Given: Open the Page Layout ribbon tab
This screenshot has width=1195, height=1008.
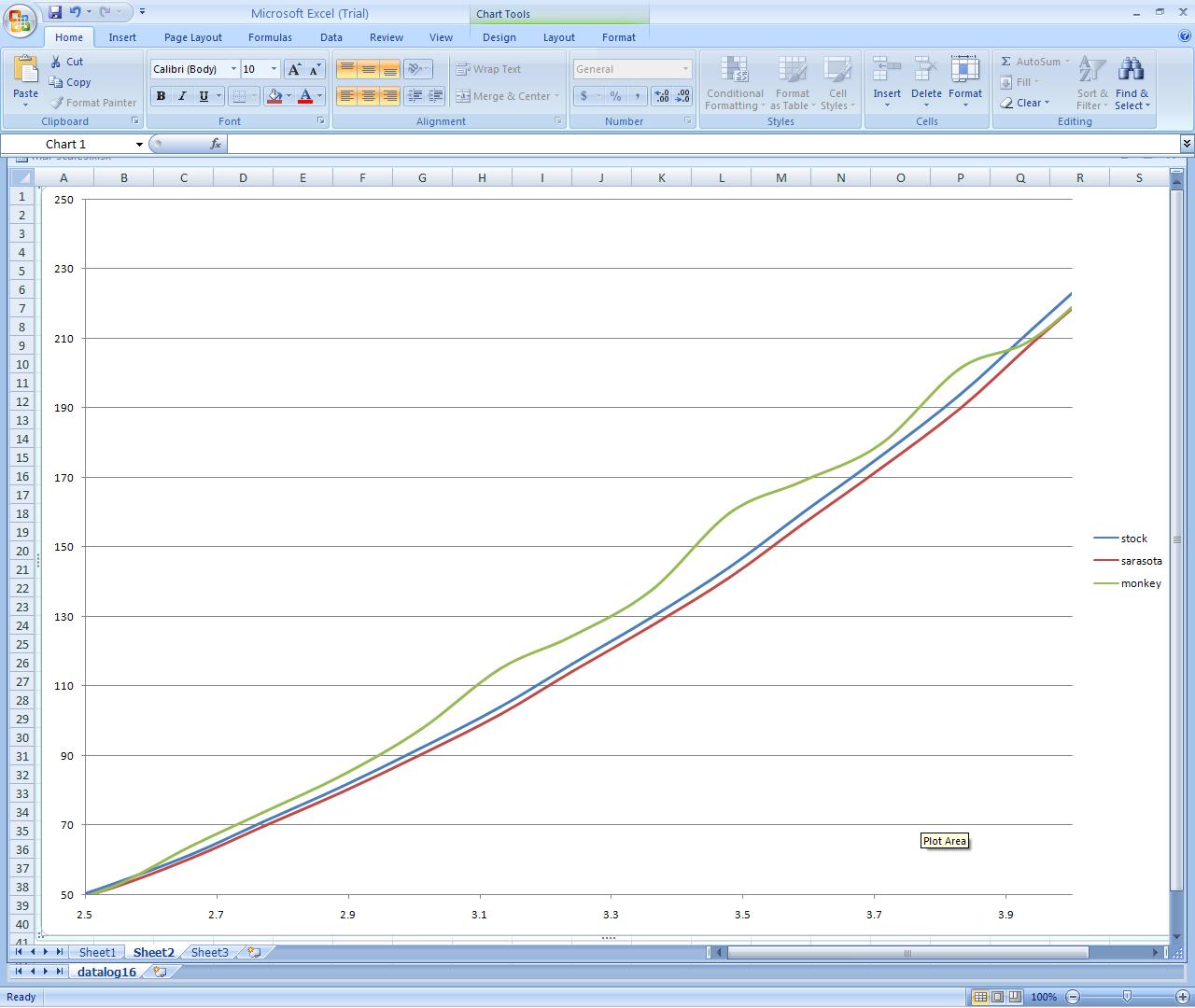Looking at the screenshot, I should click(x=192, y=37).
